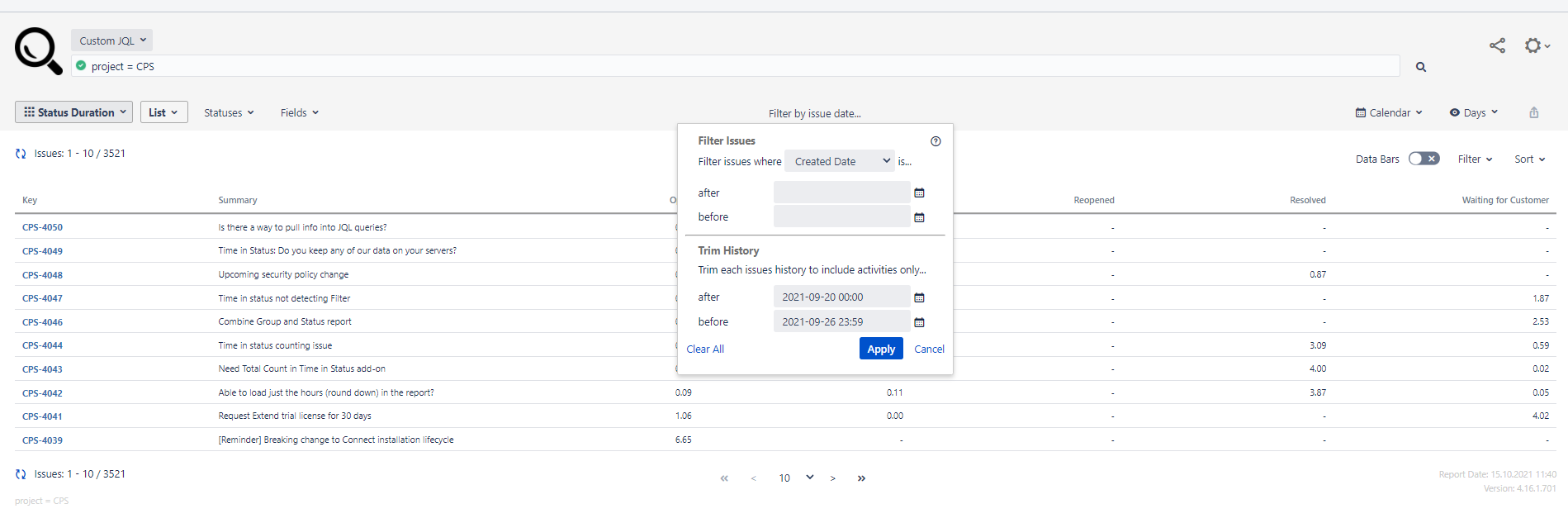Image resolution: width=1568 pixels, height=523 pixels.
Task: Open the Status Duration report dropdown
Action: point(74,112)
